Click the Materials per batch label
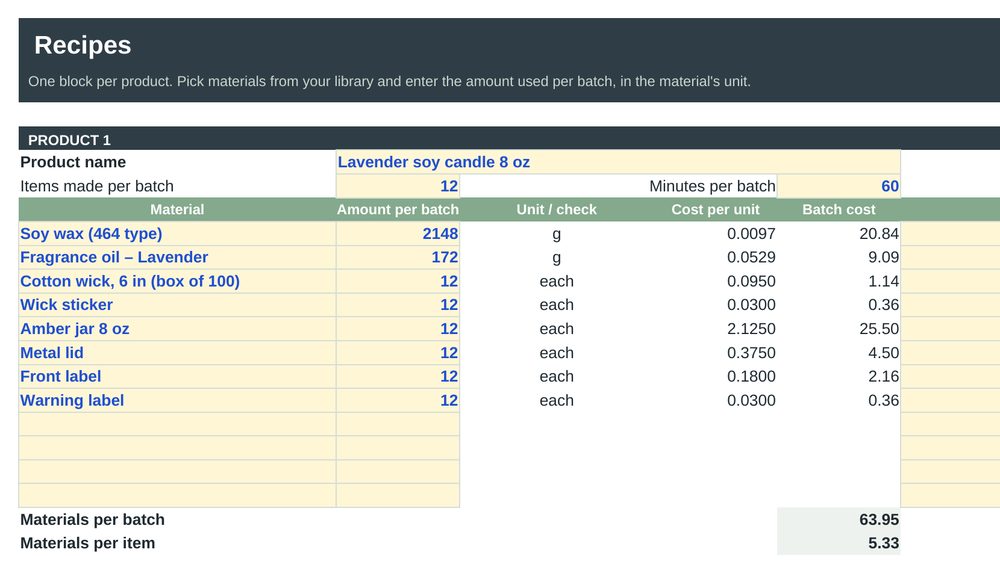This screenshot has height=573, width=1000. pos(92,519)
